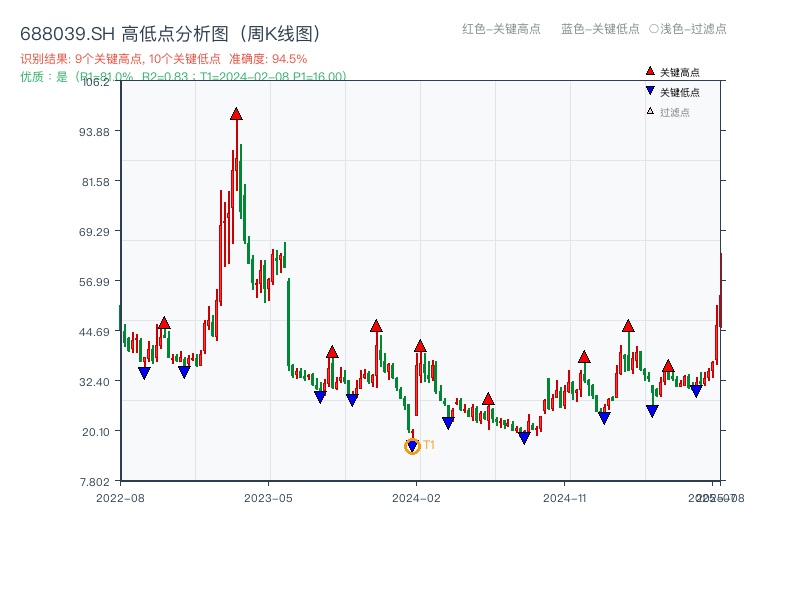Screen dimensions: 800x600
Task: Click the 2024-11 x-axis date label
Action: tap(567, 497)
